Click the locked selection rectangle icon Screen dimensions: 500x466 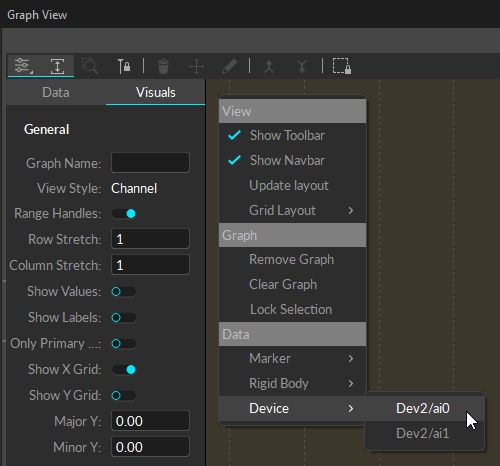click(x=342, y=66)
